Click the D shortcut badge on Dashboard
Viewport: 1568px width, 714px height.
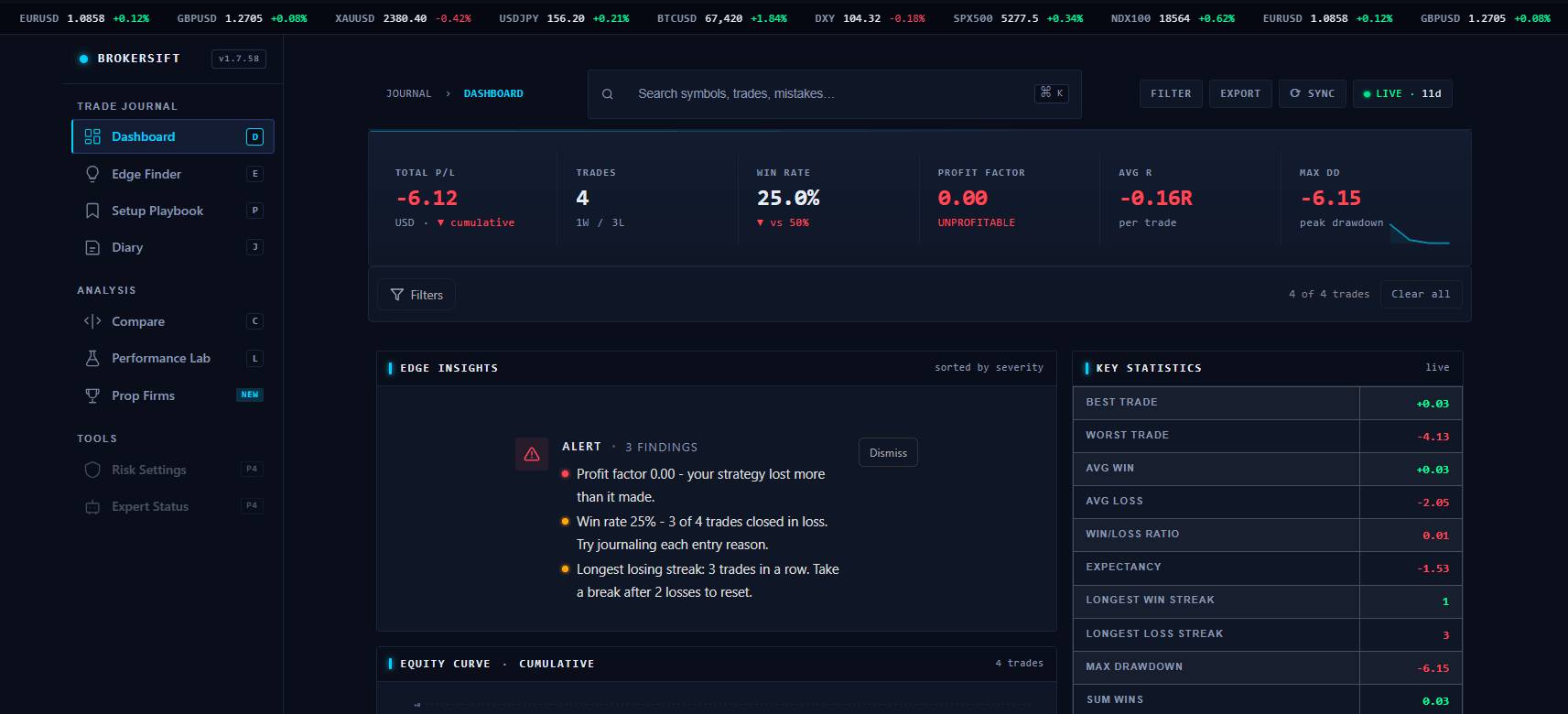[254, 136]
